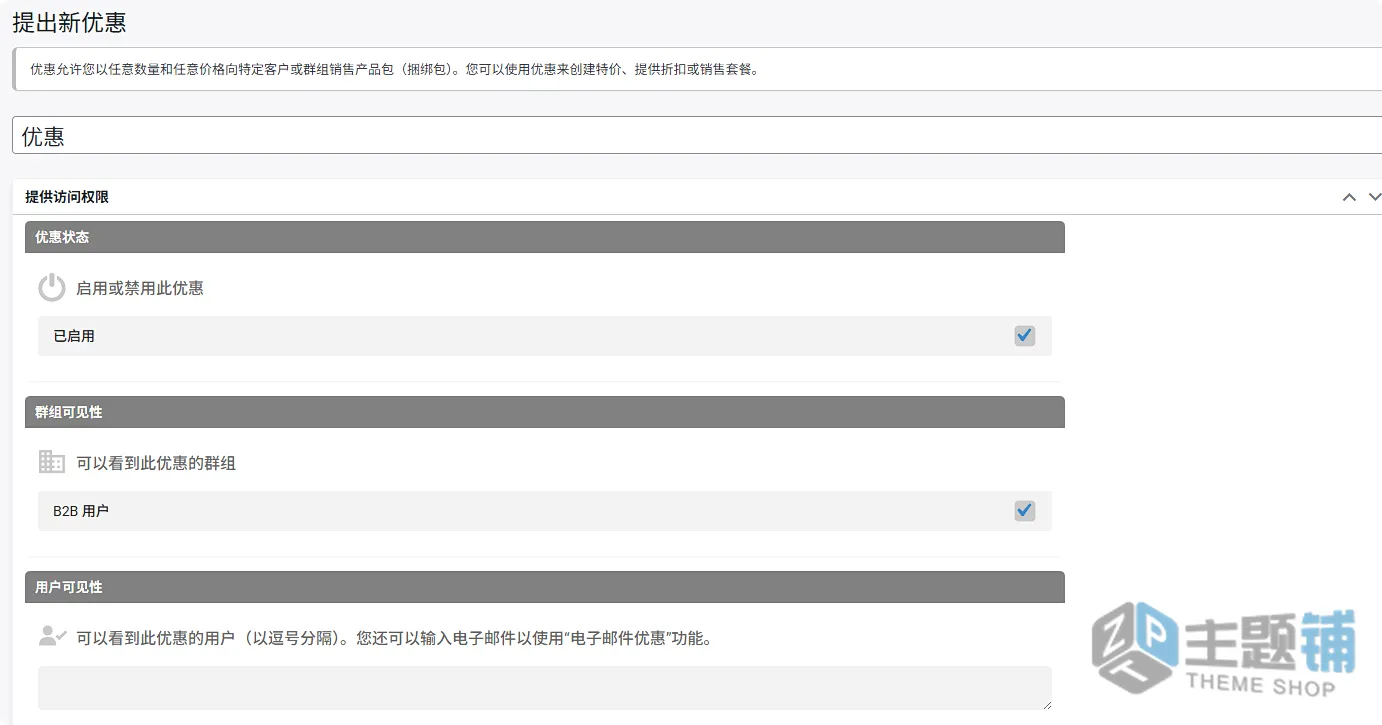Click the B2B 用户 row label
1382x725 pixels.
click(x=81, y=511)
